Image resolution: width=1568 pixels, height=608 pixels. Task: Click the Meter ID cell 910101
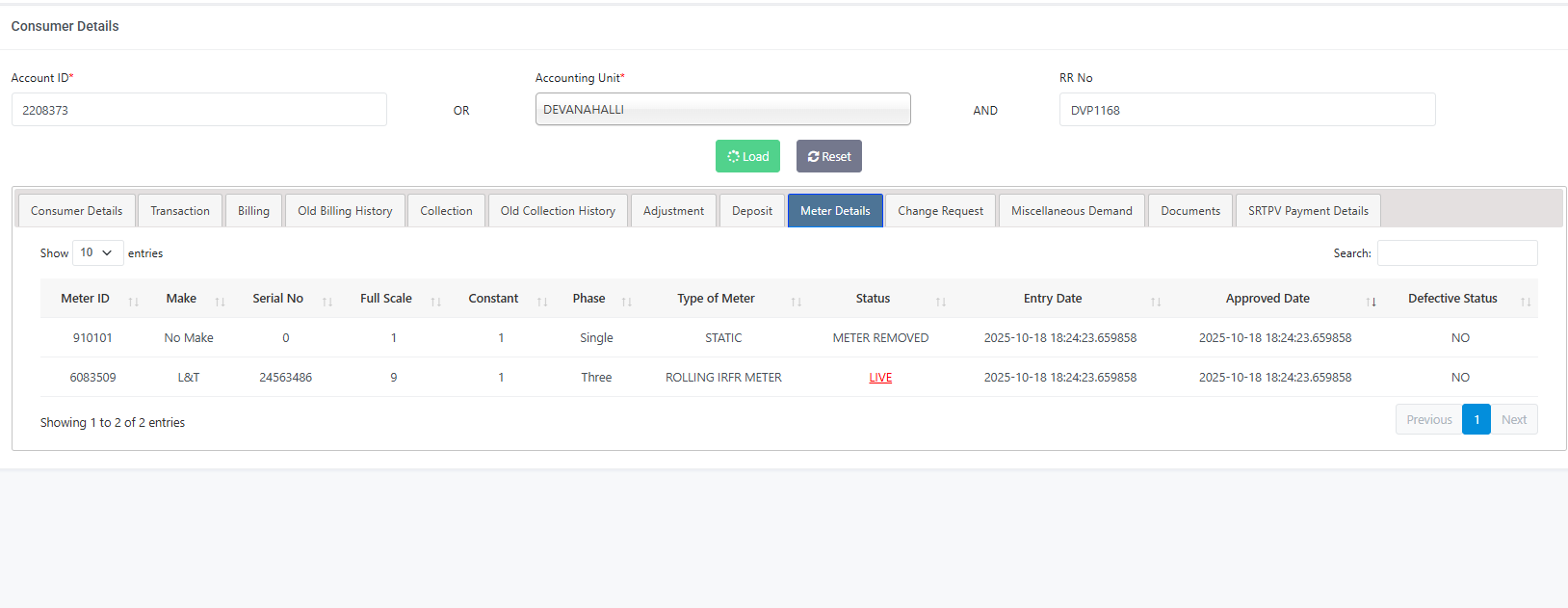click(x=92, y=338)
